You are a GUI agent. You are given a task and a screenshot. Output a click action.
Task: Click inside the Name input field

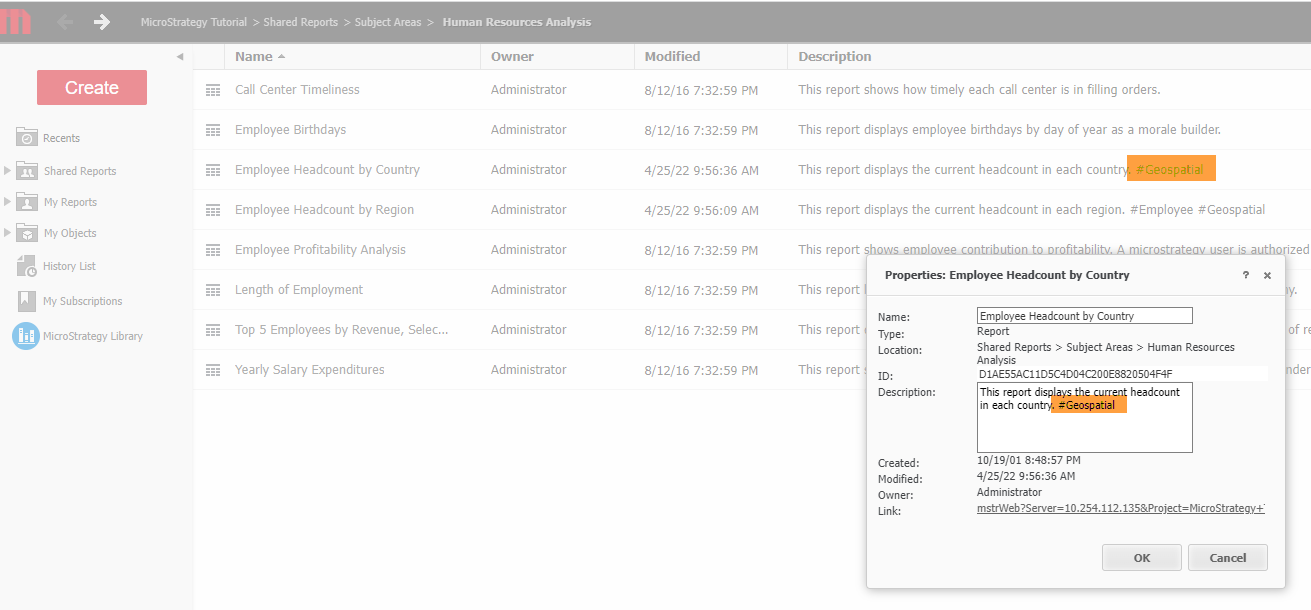(x=1084, y=315)
